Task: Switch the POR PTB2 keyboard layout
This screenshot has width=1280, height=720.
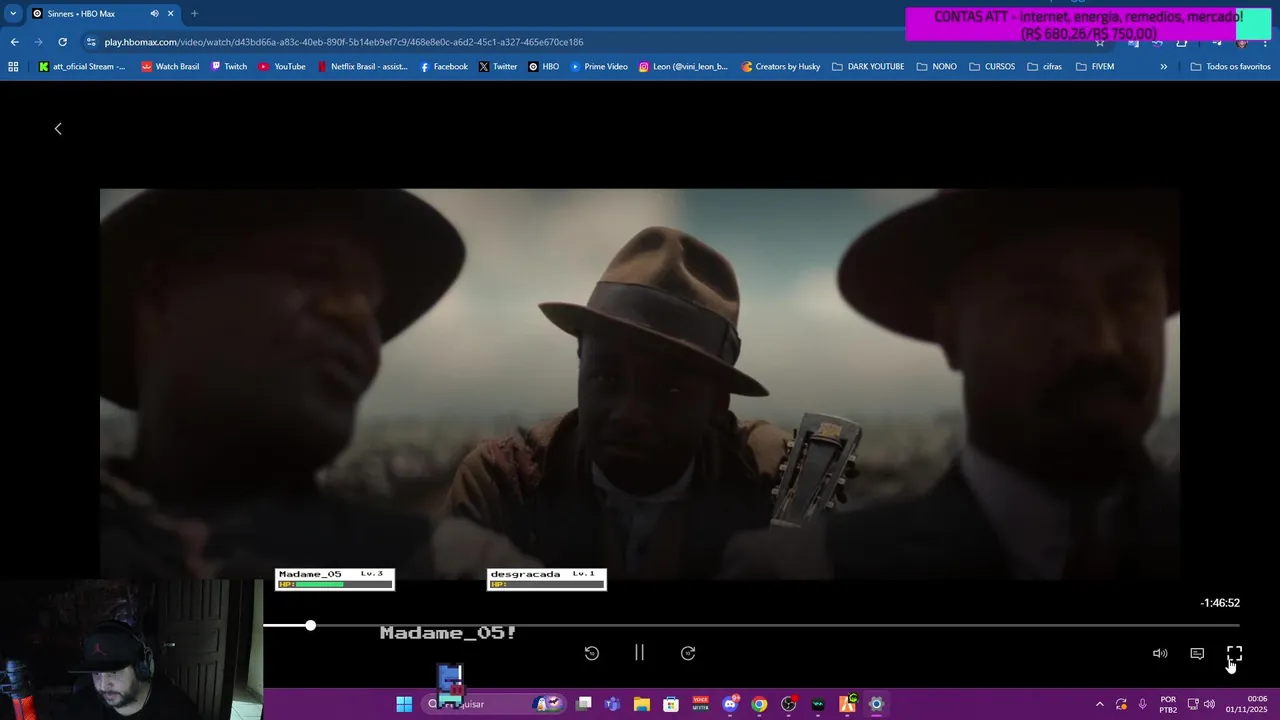Action: [1168, 704]
